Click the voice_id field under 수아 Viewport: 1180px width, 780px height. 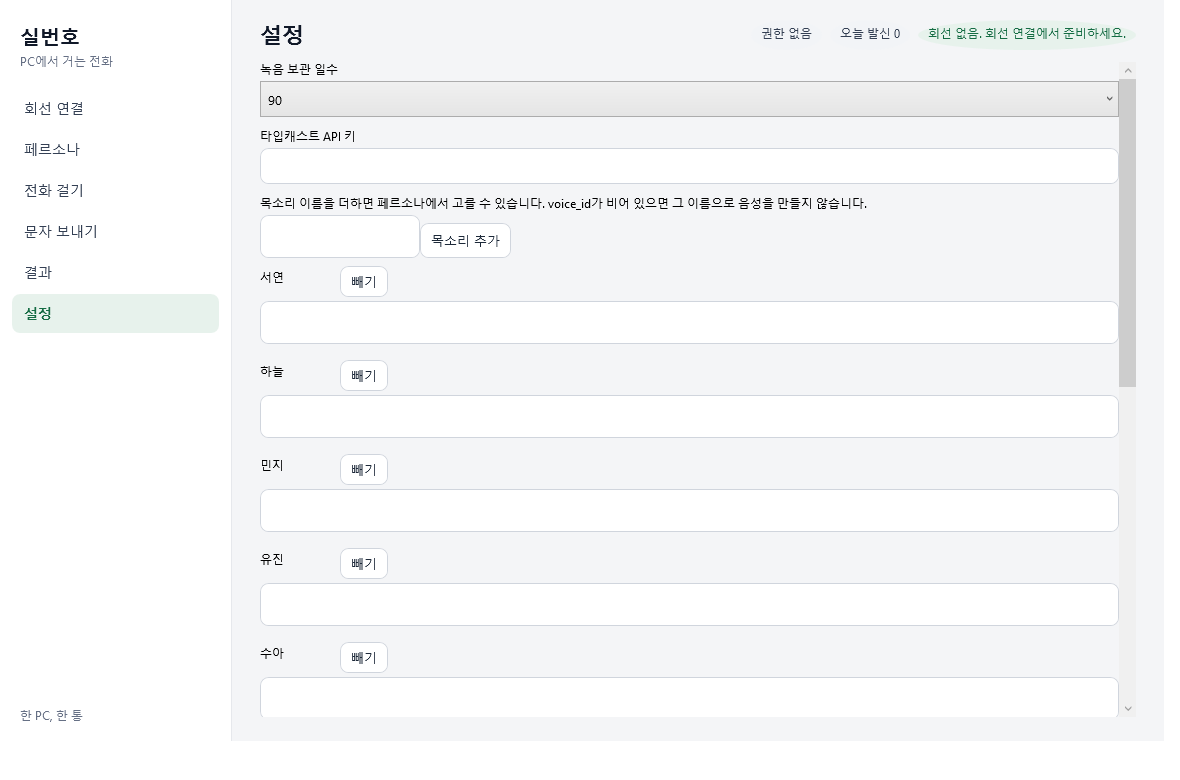pyautogui.click(x=689, y=697)
